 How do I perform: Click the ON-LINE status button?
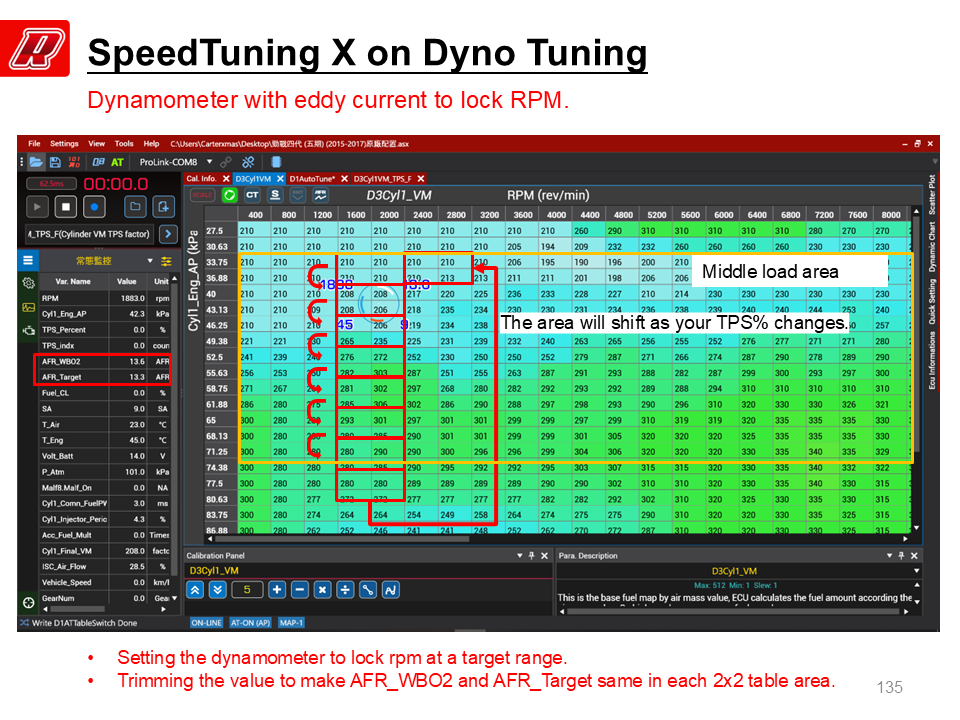[206, 623]
